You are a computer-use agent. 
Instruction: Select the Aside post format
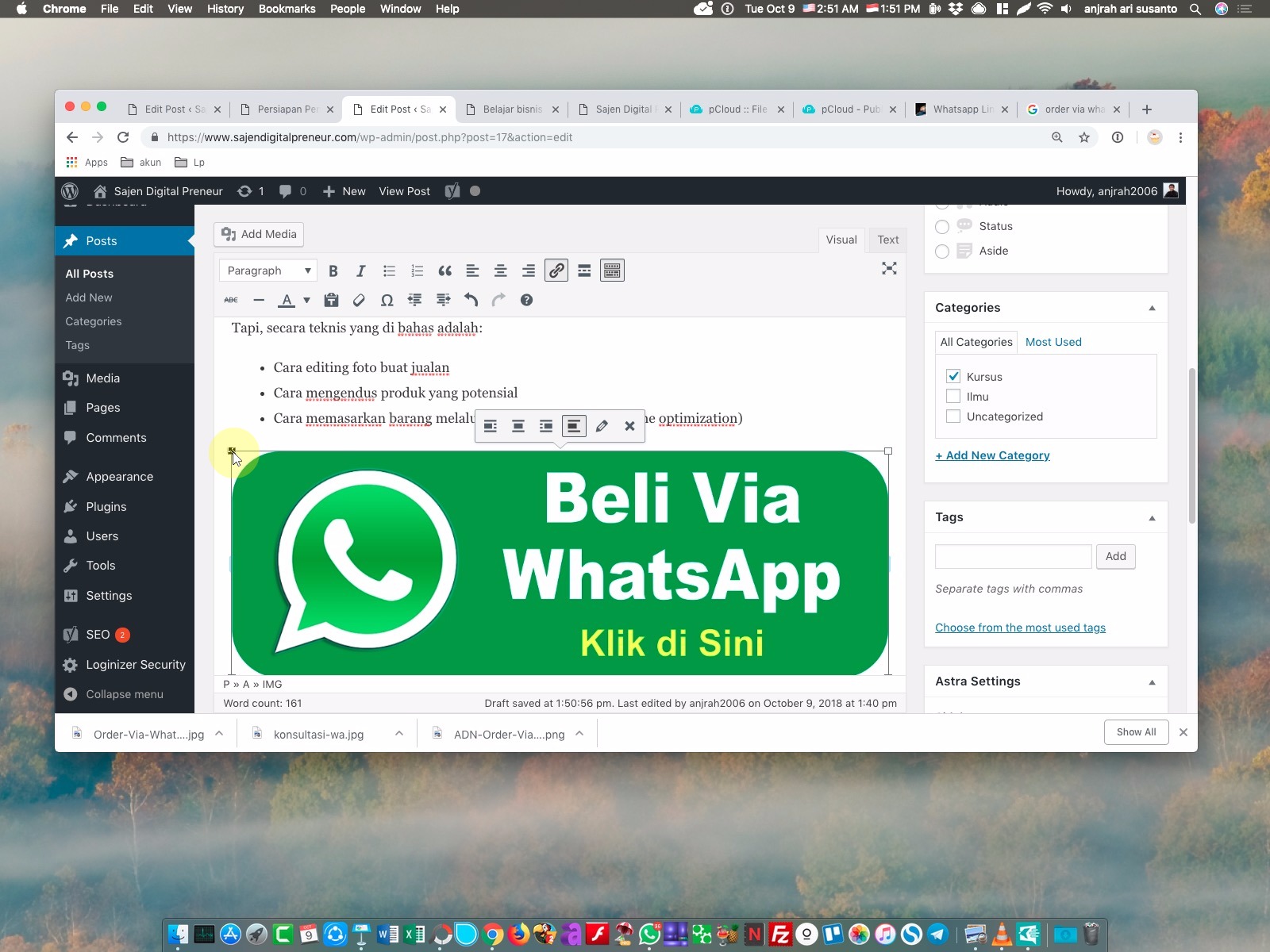click(942, 251)
